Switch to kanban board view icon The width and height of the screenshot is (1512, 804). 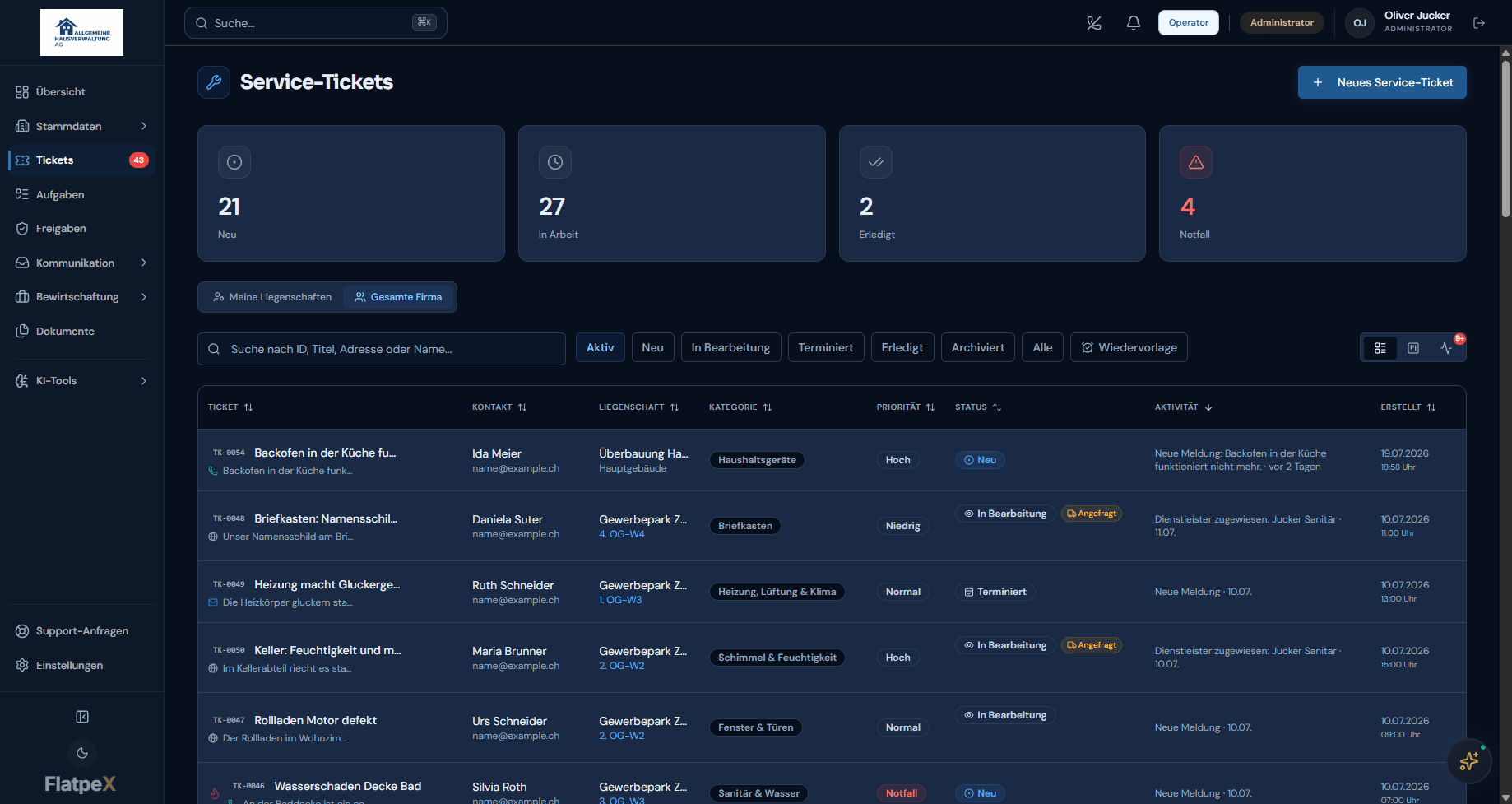(x=1413, y=348)
